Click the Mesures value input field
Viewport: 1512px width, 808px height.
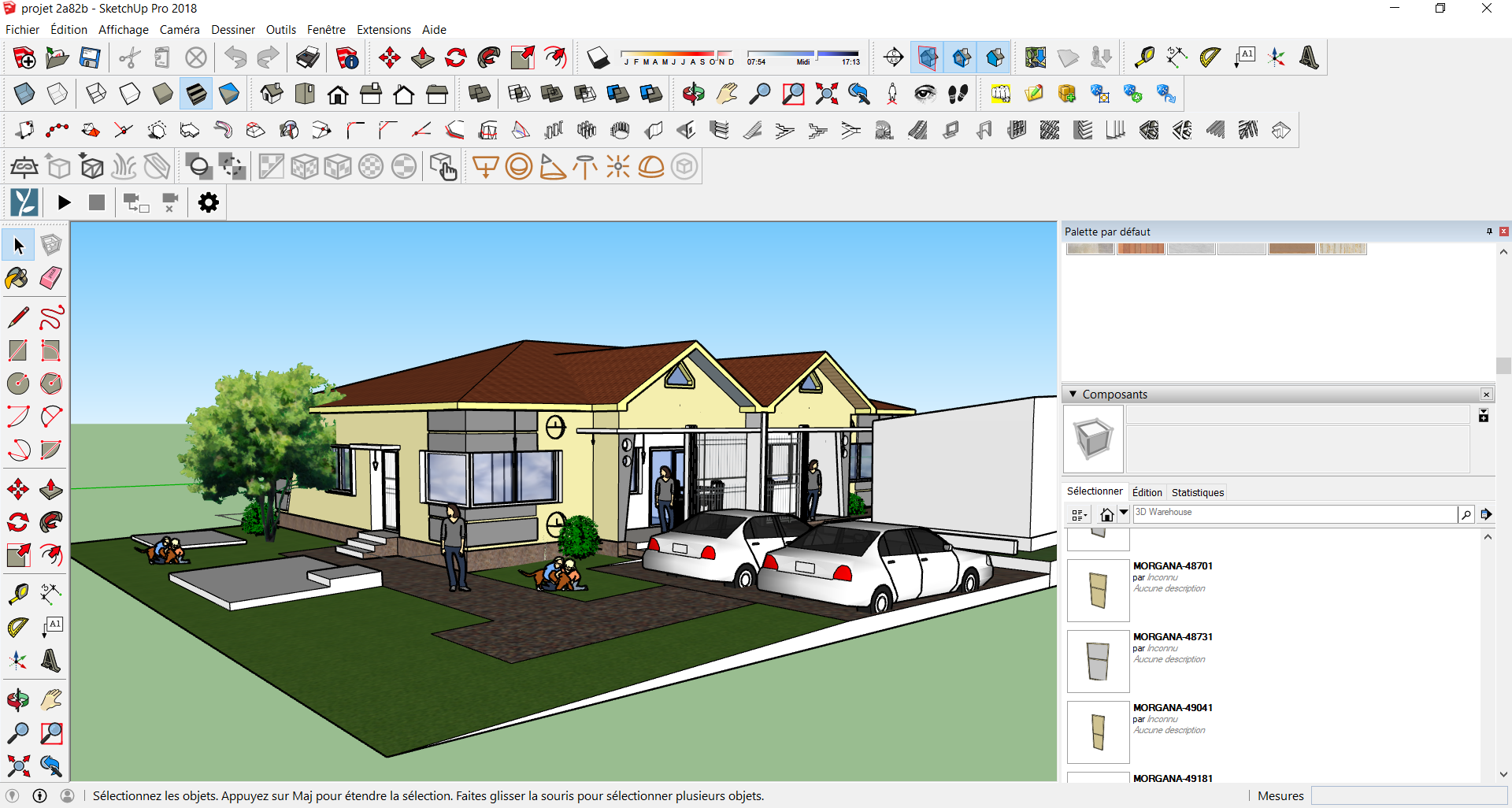pyautogui.click(x=1409, y=796)
